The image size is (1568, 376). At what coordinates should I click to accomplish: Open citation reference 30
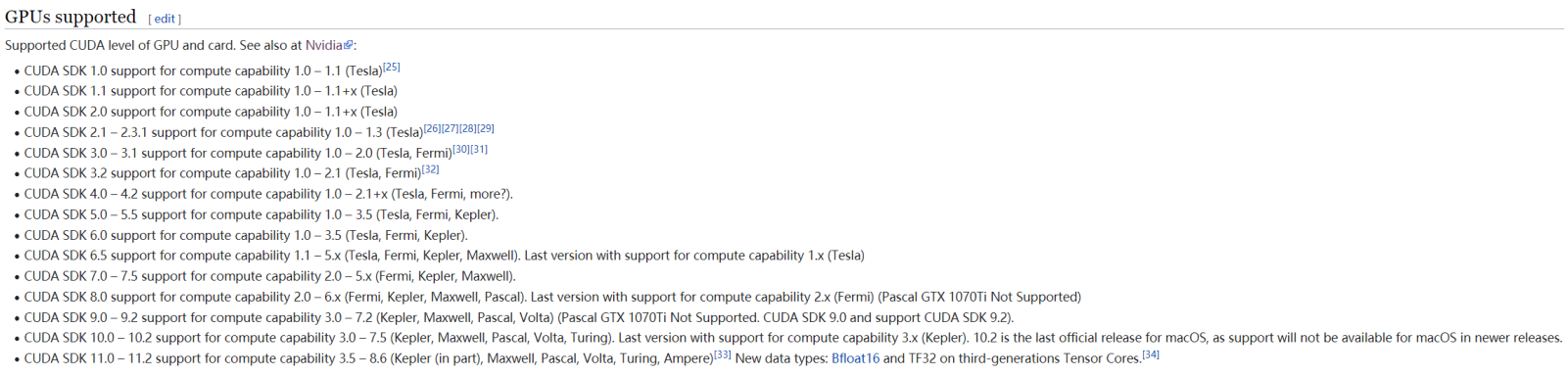pyautogui.click(x=461, y=149)
